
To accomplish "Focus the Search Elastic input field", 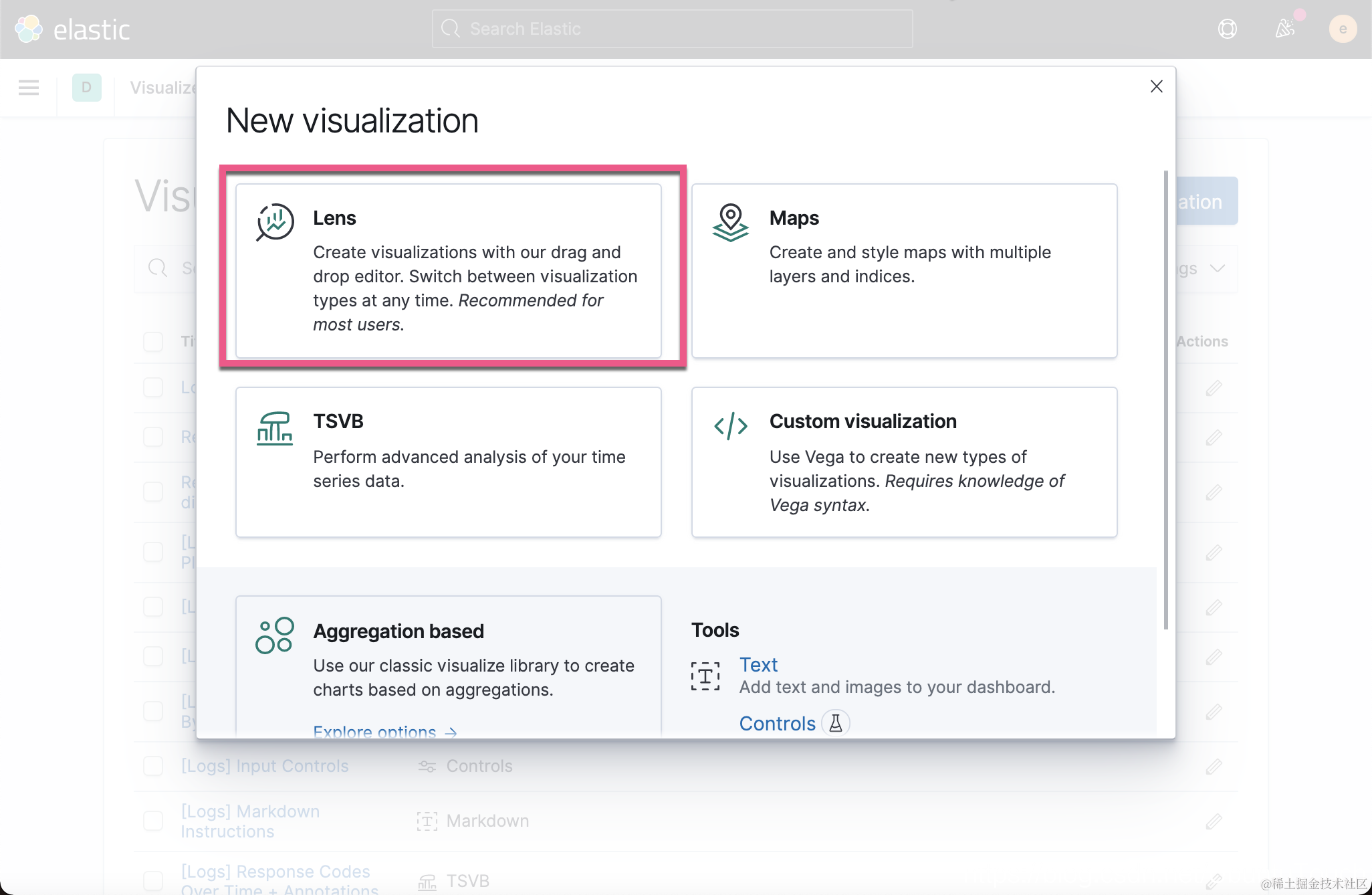I will [x=672, y=29].
